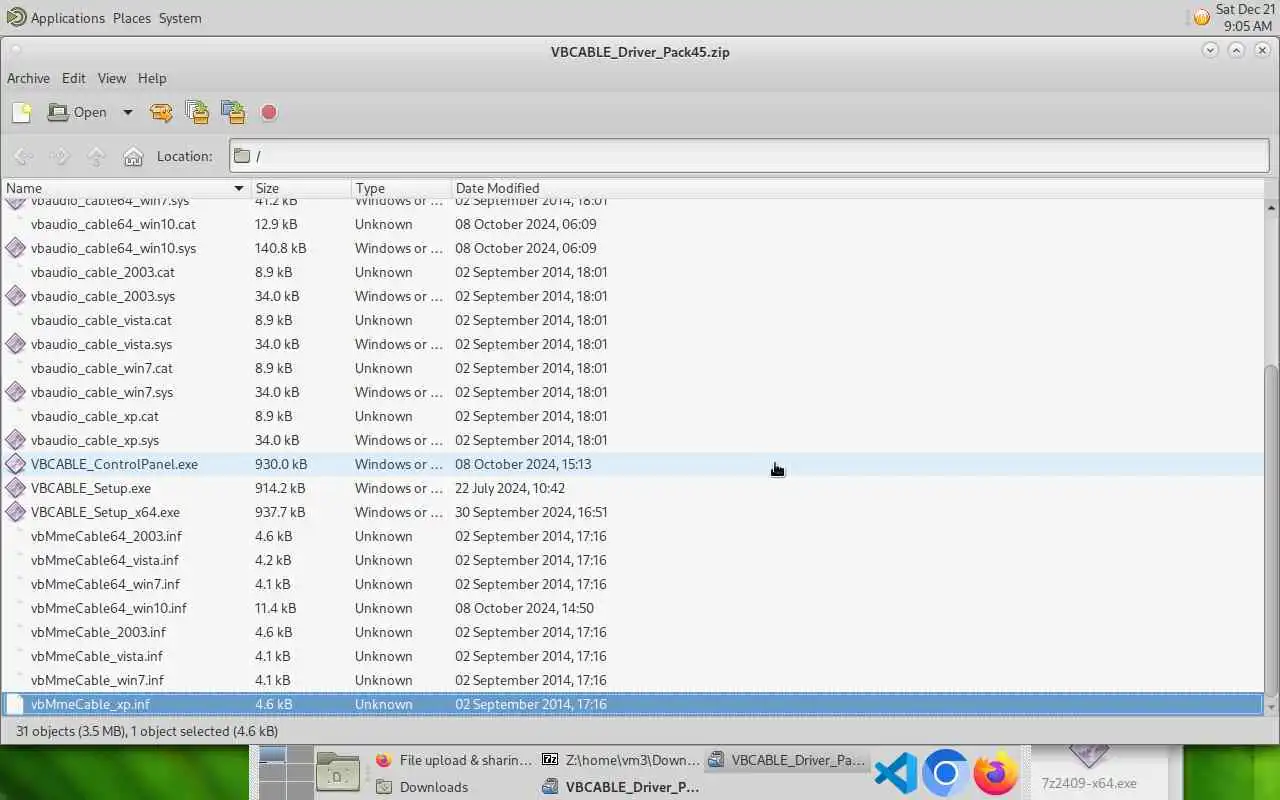This screenshot has height=800, width=1280.
Task: Click the orange notification icon in top panel
Action: pos(1201,17)
